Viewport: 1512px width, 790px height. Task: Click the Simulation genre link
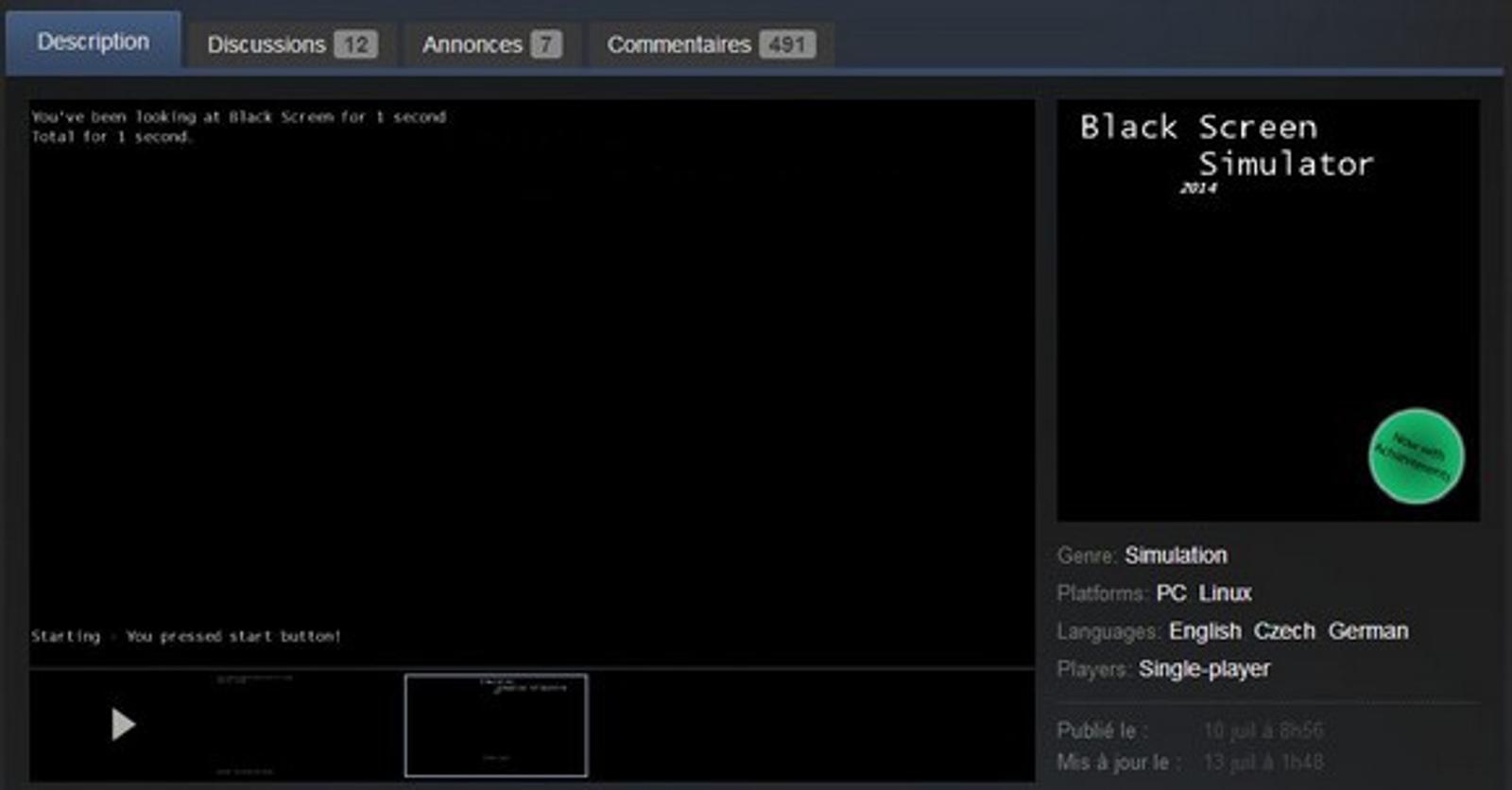coord(1176,556)
